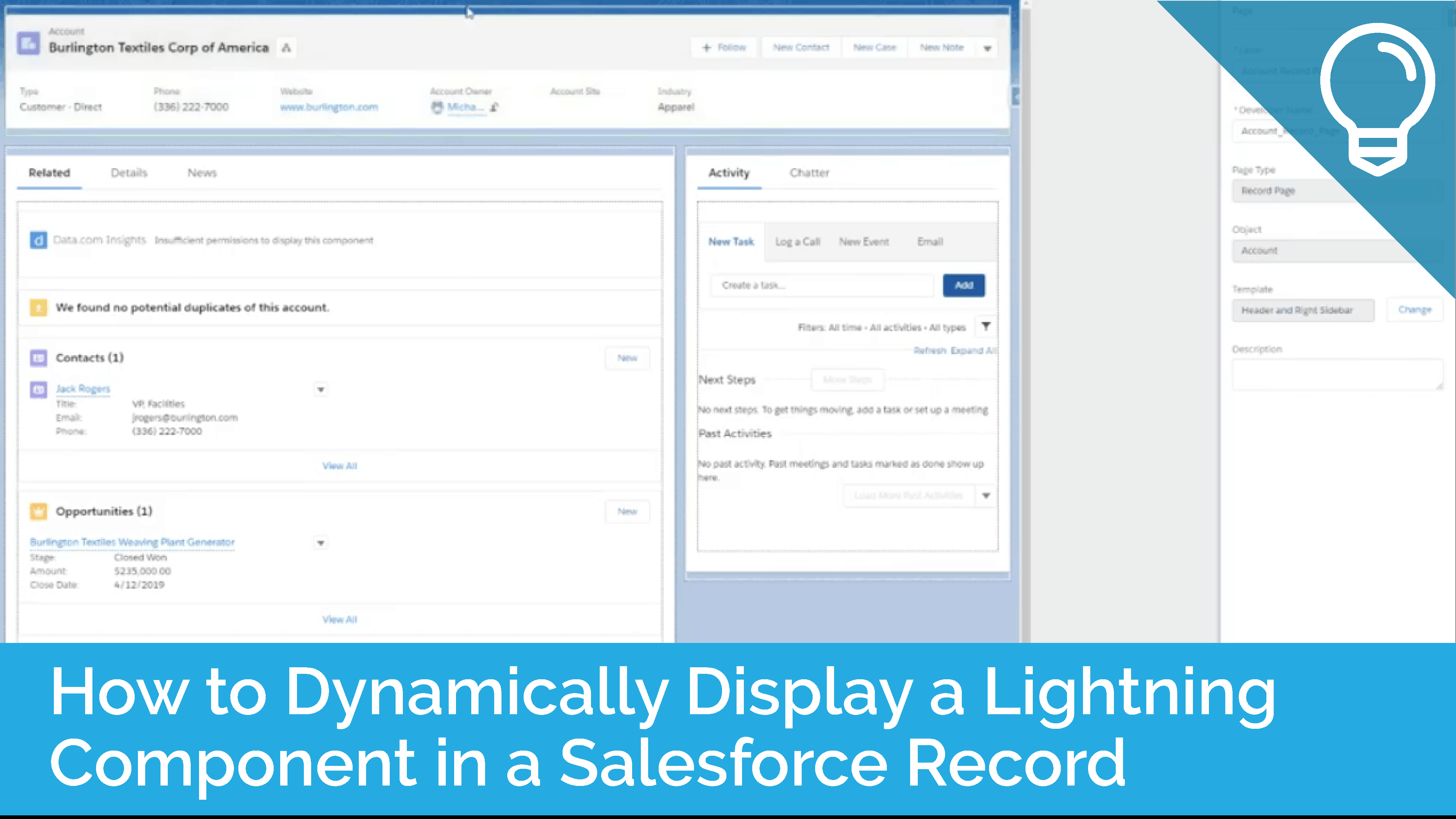Click the Change template button
Viewport: 1456px width, 819px height.
click(x=1415, y=310)
